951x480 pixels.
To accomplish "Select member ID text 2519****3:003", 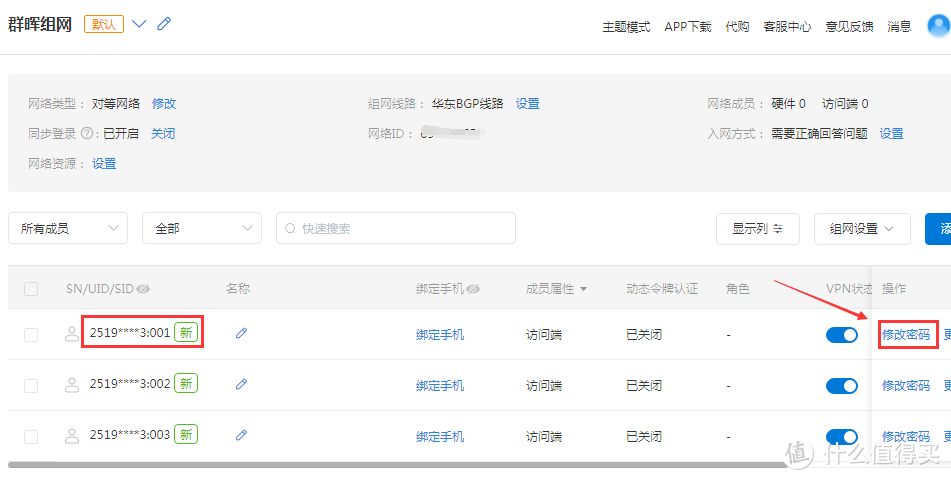I will pyautogui.click(x=130, y=435).
